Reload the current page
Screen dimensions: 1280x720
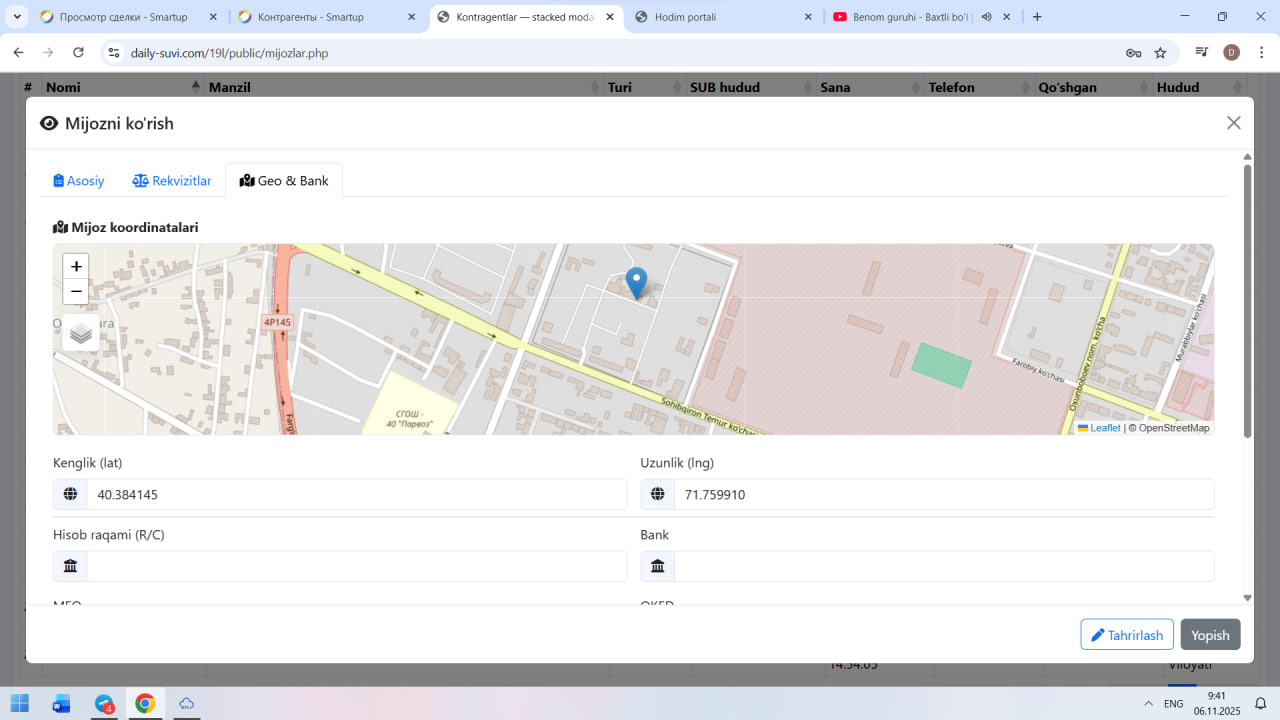click(78, 53)
